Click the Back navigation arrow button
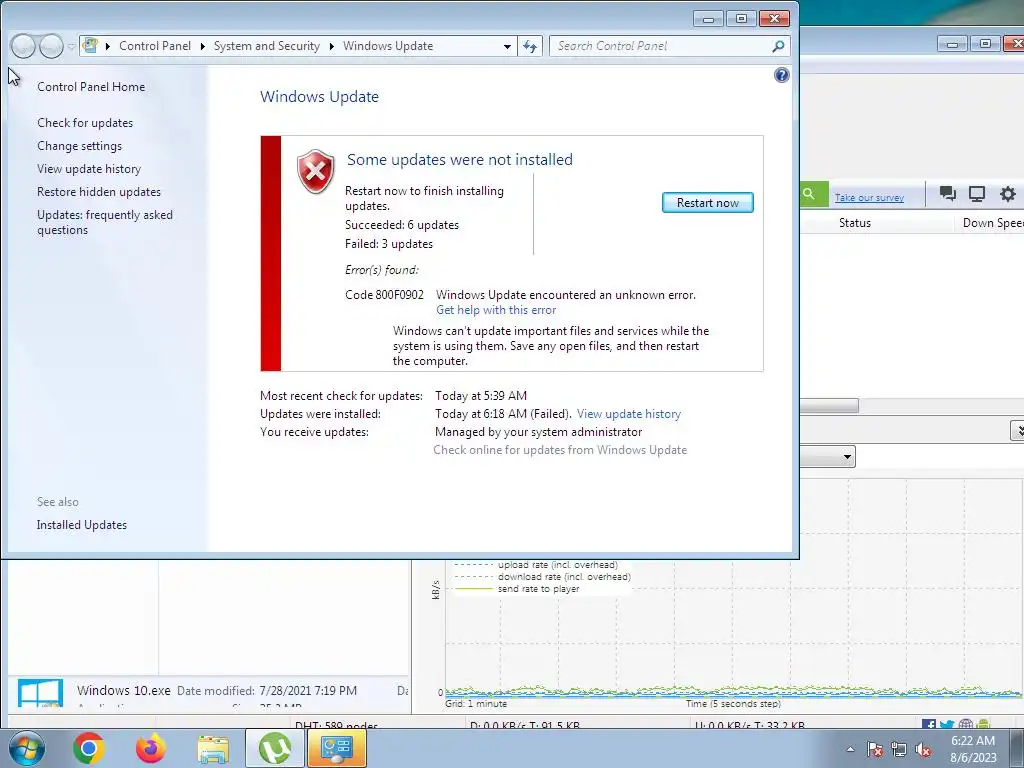1024x768 pixels. (x=23, y=46)
